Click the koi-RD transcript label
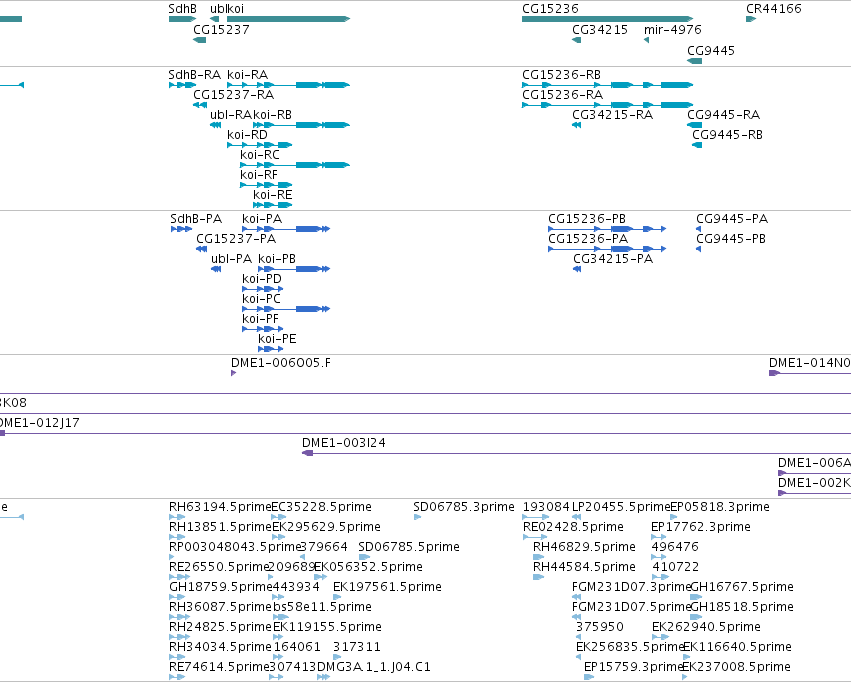 (x=247, y=135)
